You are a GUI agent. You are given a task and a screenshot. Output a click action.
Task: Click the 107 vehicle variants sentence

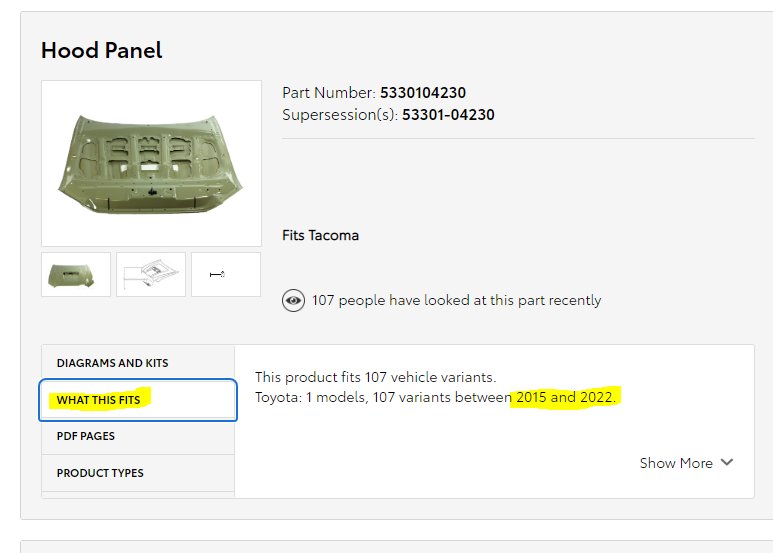376,377
